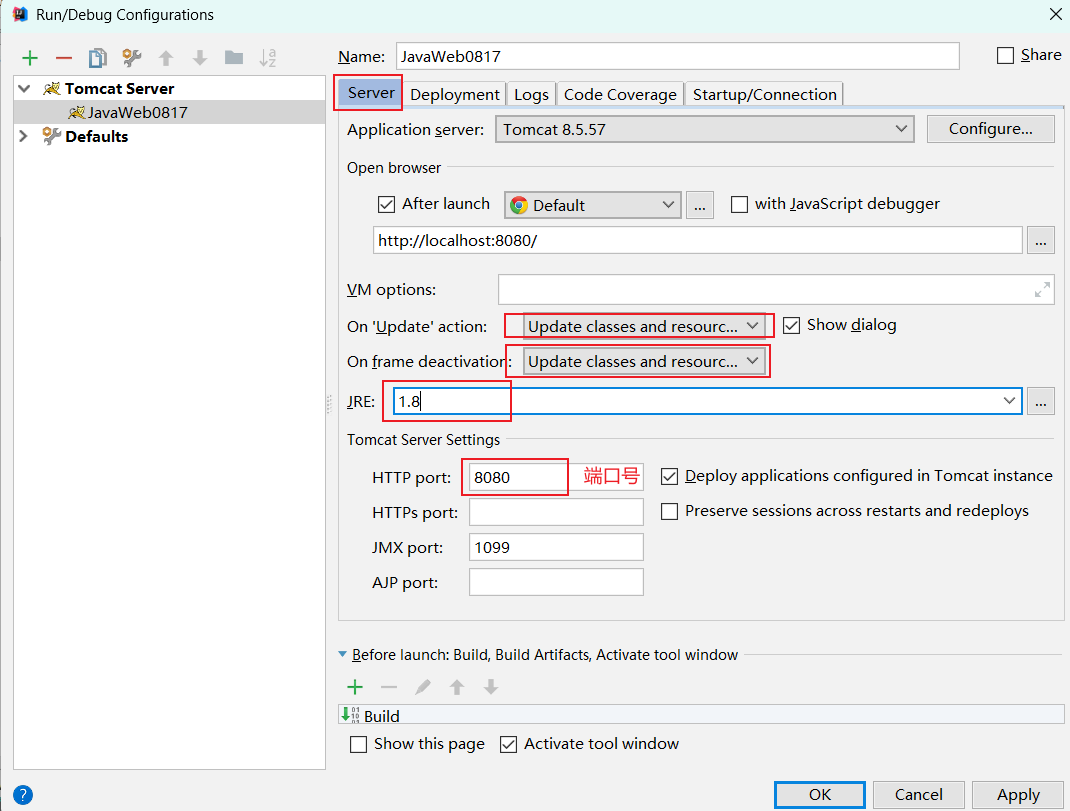Click the Tomcat Server cat icon

coord(52,89)
